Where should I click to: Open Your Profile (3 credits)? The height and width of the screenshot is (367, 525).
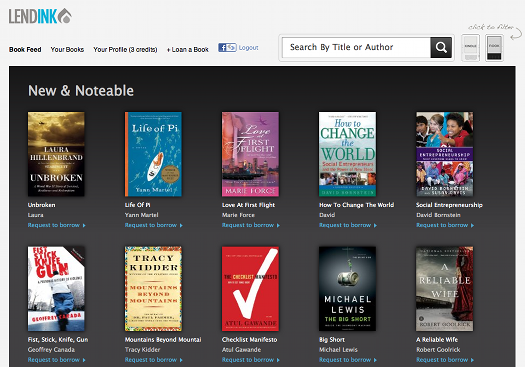tap(125, 50)
